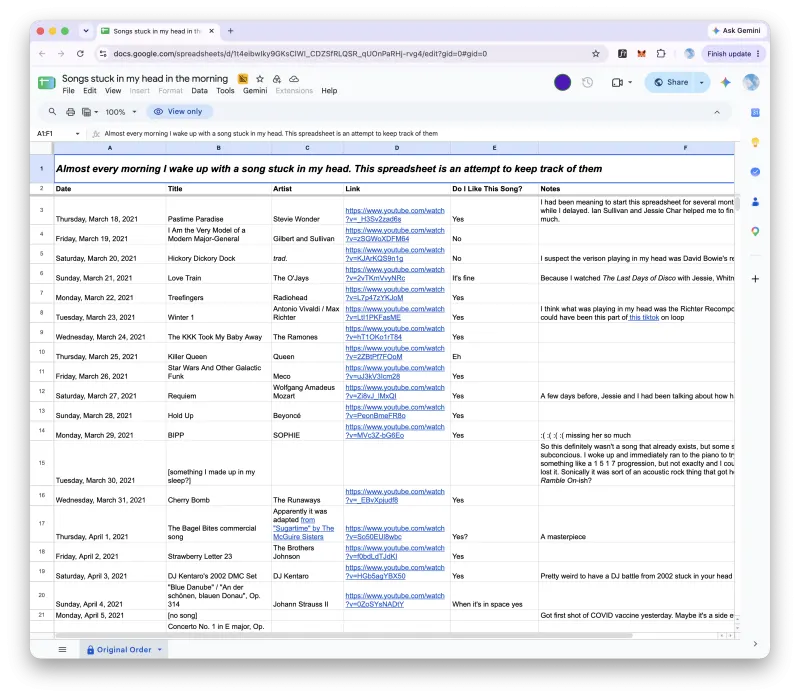
Task: Open Google Maps side panel
Action: [755, 232]
